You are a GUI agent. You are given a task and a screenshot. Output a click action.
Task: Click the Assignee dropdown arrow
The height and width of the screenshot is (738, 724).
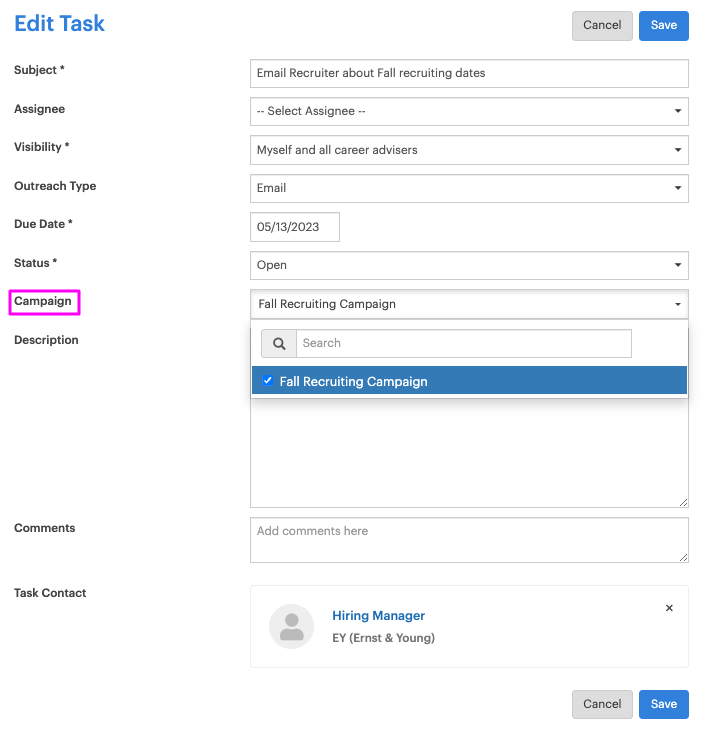pos(678,111)
